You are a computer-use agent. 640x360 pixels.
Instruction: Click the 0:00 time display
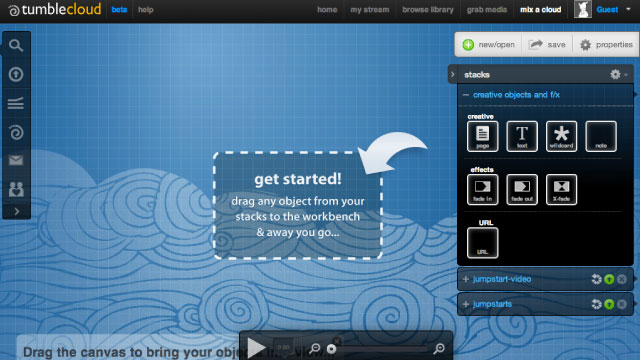(x=283, y=348)
